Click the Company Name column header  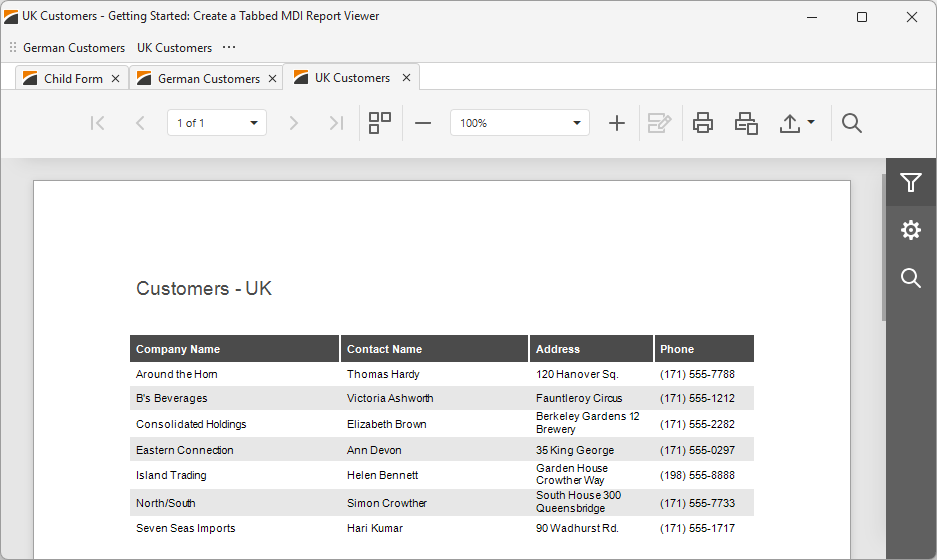[x=234, y=349]
